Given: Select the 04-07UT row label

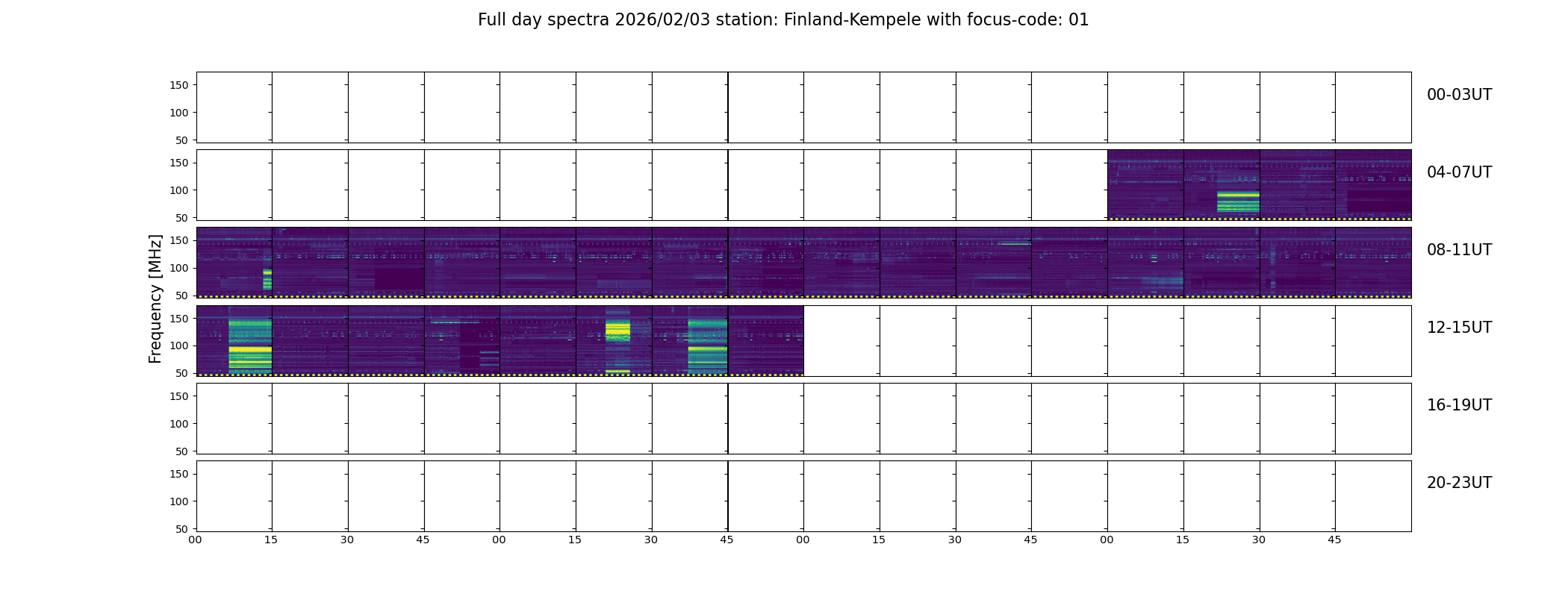Looking at the screenshot, I should (1459, 172).
